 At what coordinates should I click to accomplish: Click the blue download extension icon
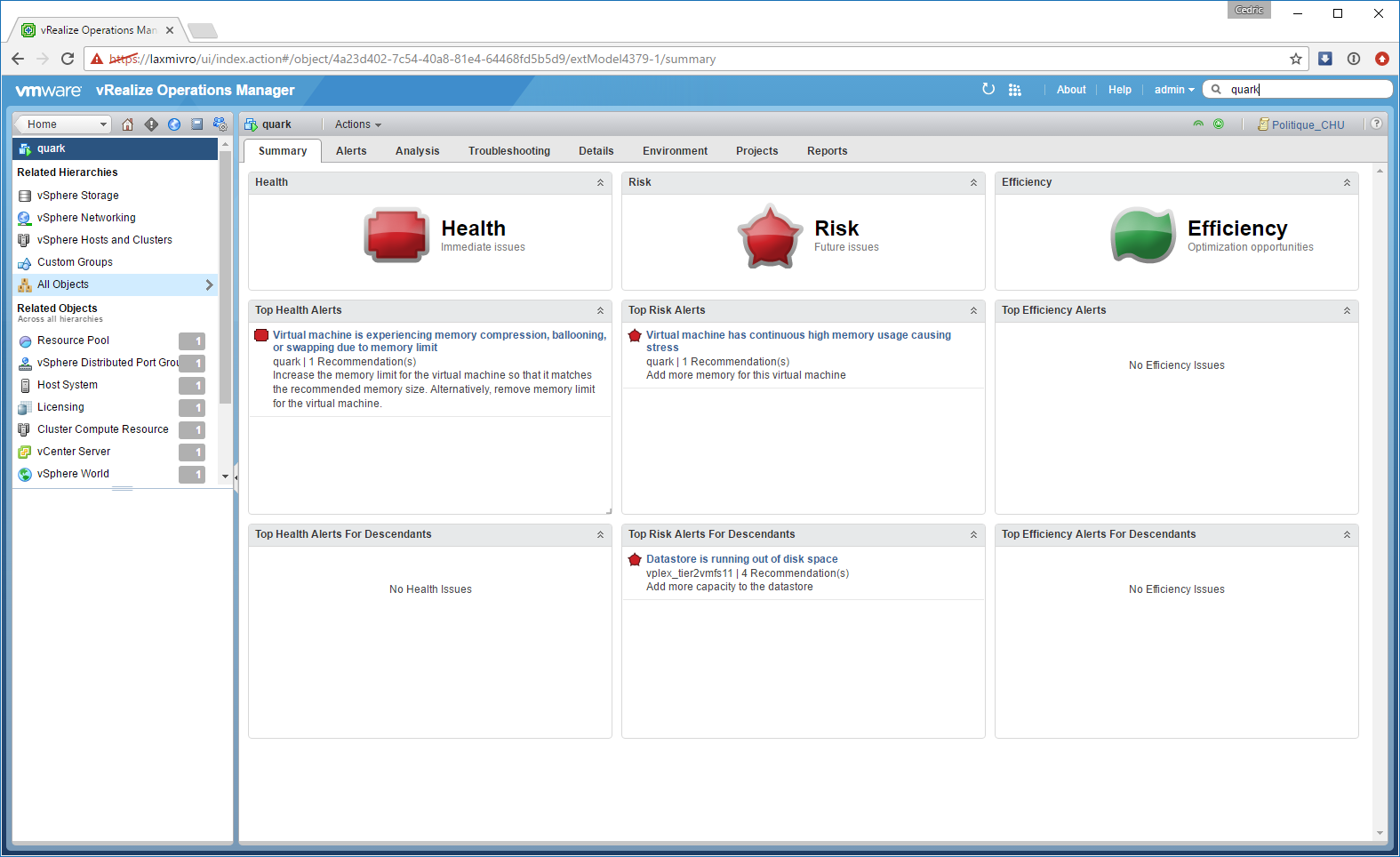1325,59
